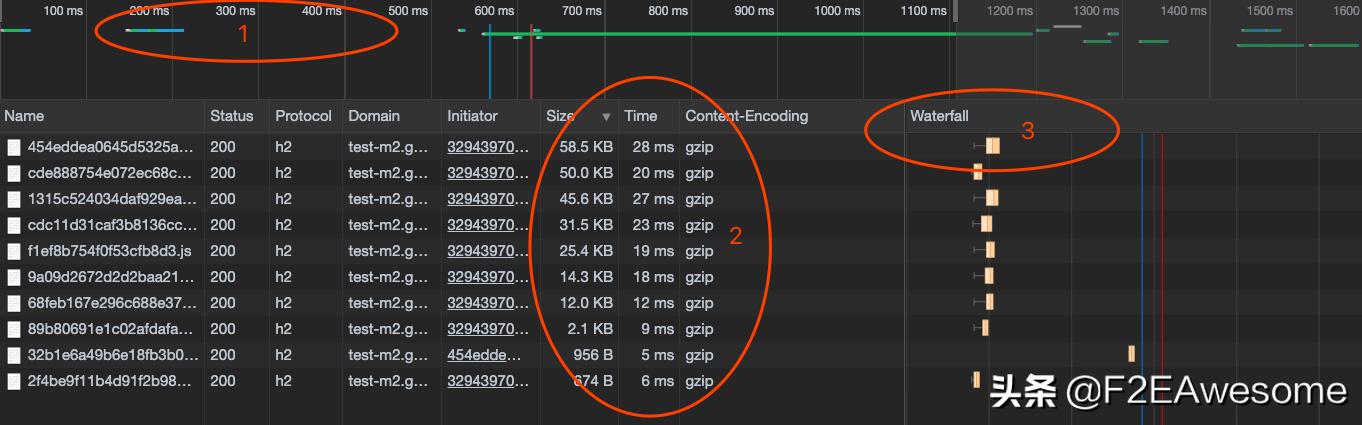Viewport: 1362px width, 425px height.
Task: Select the file icon of 68feb167e296c688e37 row
Action: click(x=14, y=303)
